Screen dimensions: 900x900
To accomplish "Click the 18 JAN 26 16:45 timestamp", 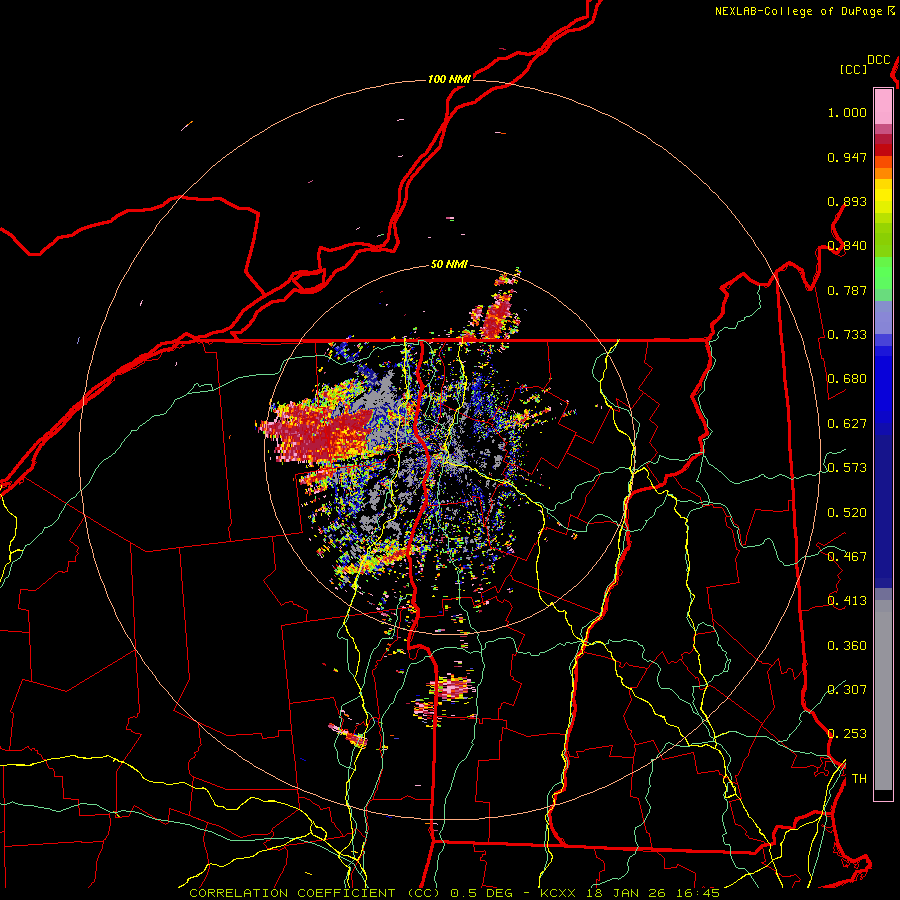I will coord(653,893).
